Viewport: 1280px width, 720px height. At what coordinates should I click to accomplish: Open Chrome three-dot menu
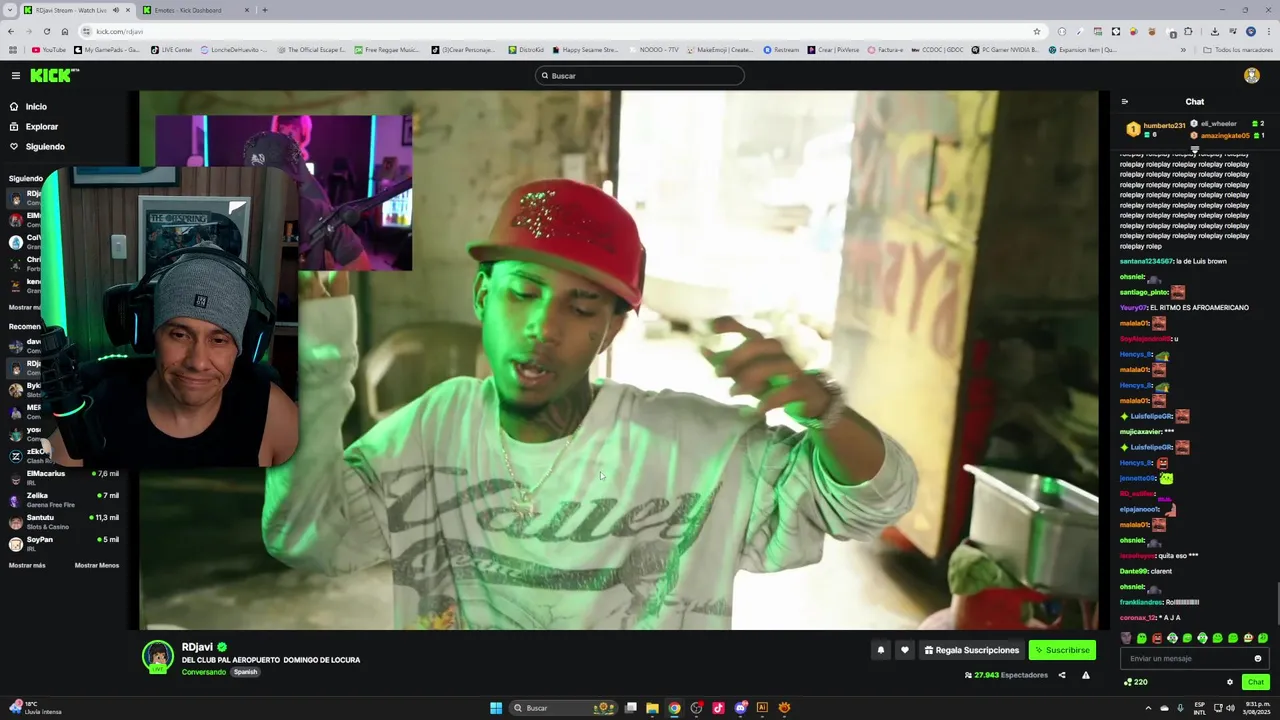tap(1269, 31)
